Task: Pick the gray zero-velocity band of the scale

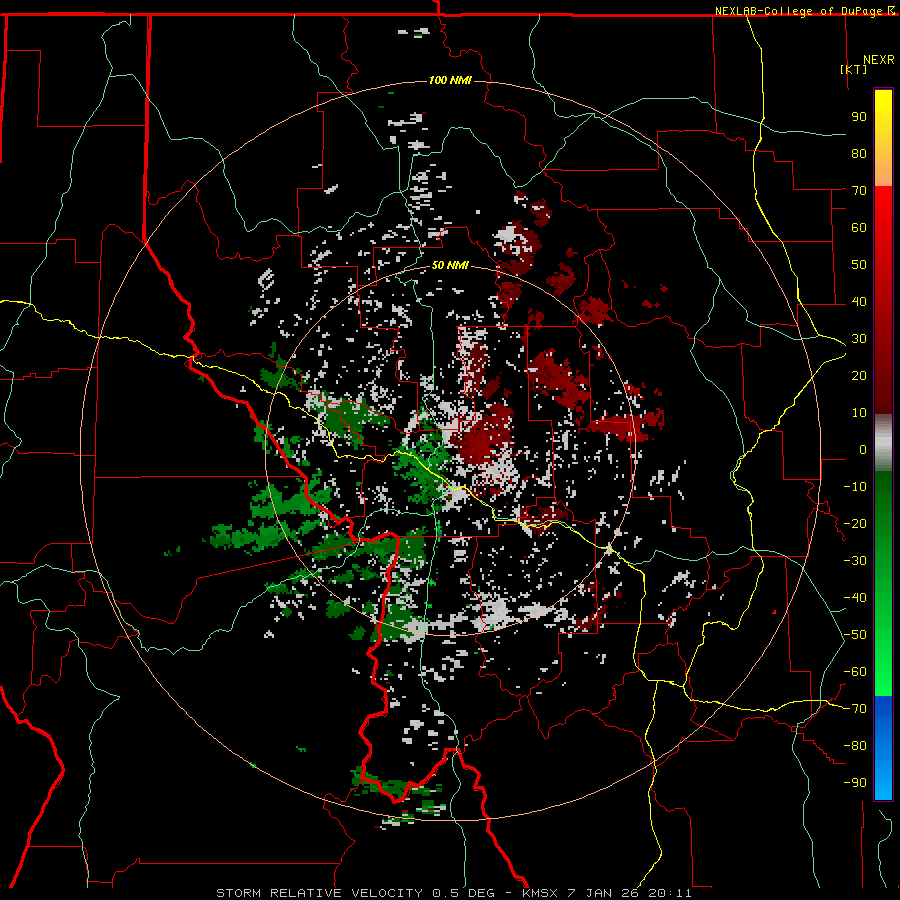Action: click(x=883, y=442)
